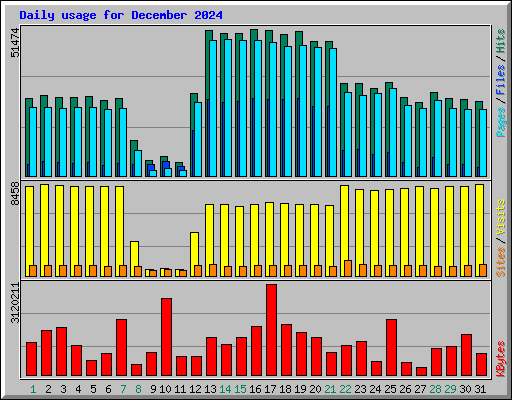
Task: Click the blue "Files" legend label
Action: coord(500,80)
